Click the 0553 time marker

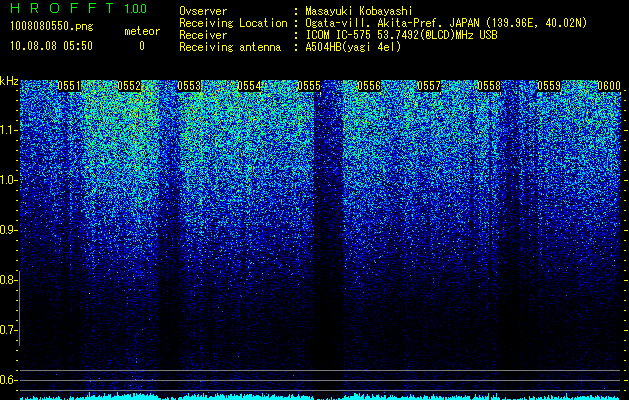189,86
